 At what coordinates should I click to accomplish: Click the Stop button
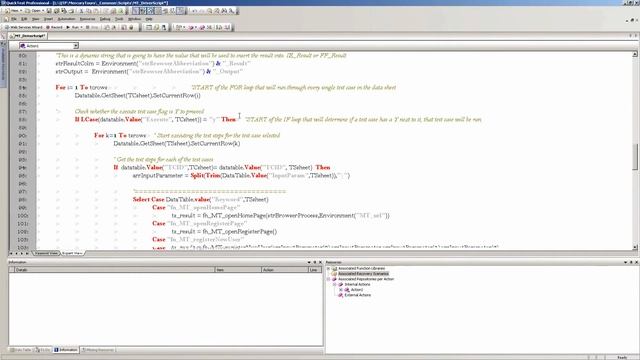tap(92, 27)
